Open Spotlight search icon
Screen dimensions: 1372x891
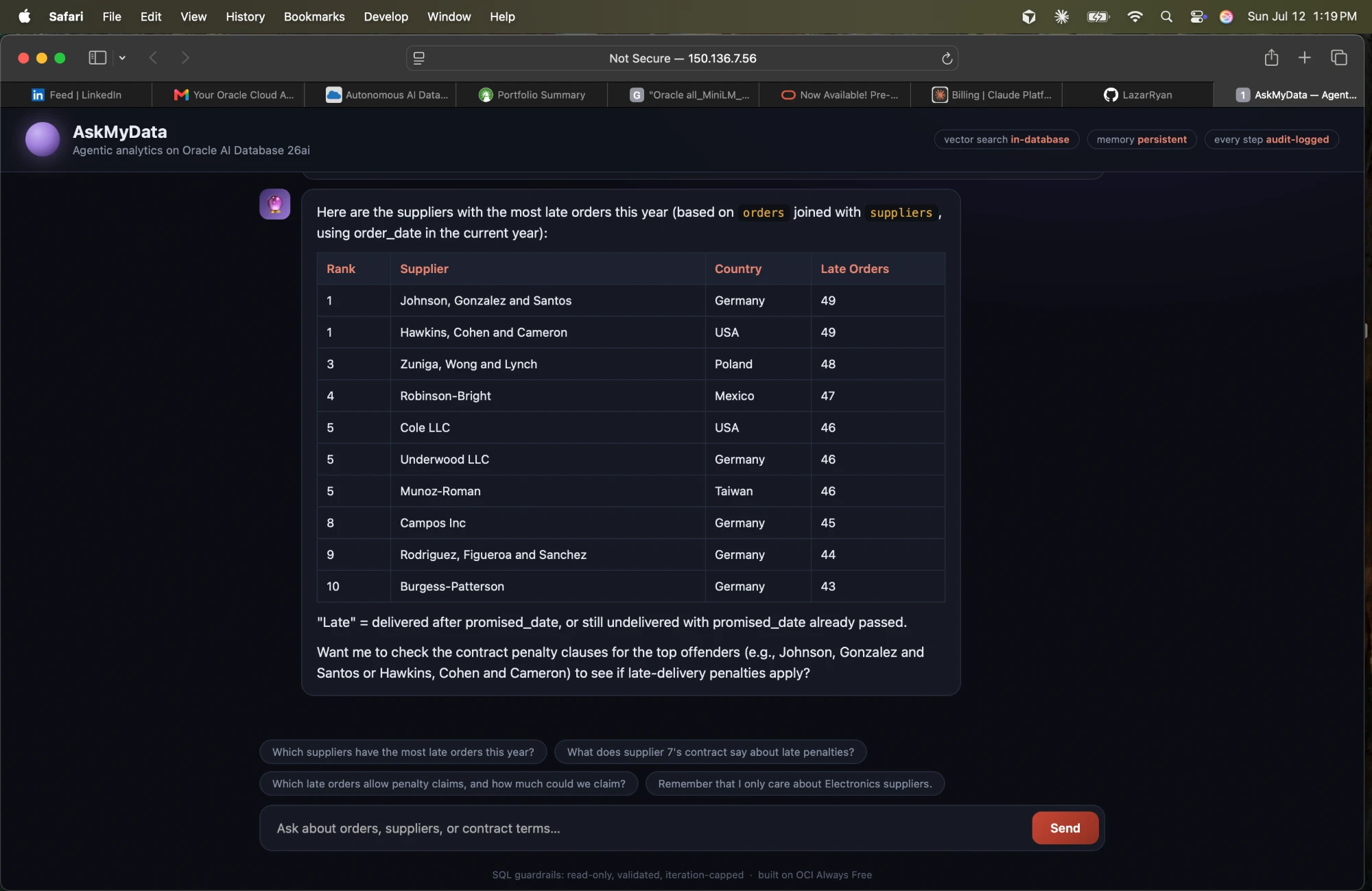coord(1166,16)
